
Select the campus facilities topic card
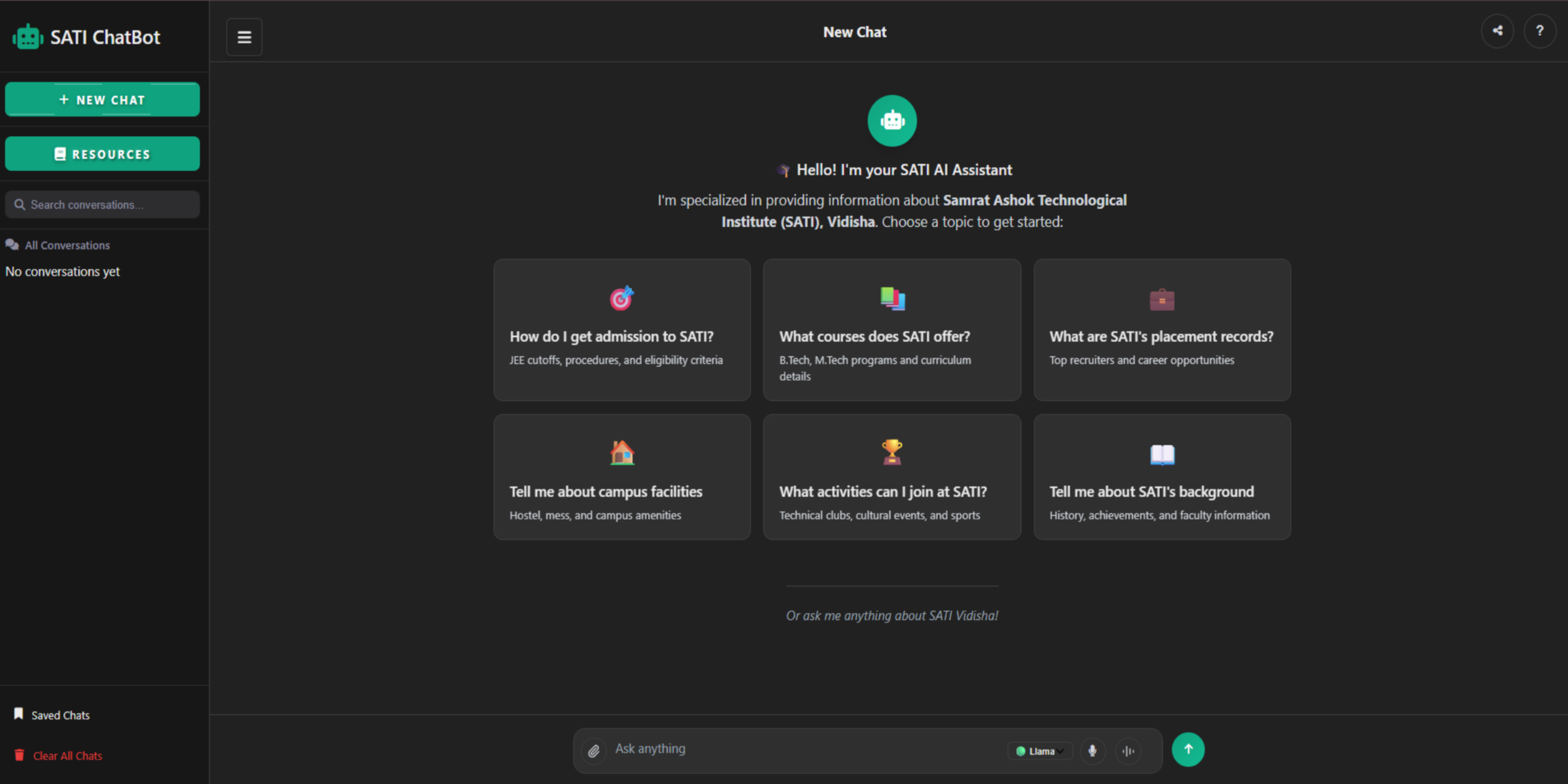pos(621,476)
